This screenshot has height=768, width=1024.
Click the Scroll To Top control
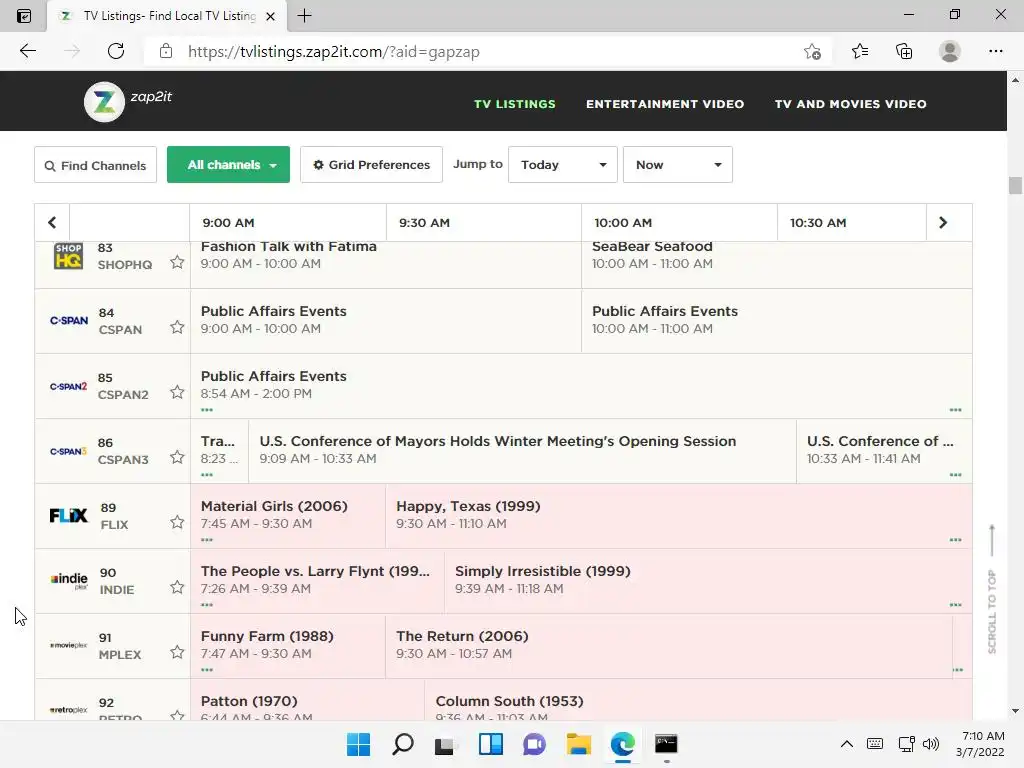[992, 589]
